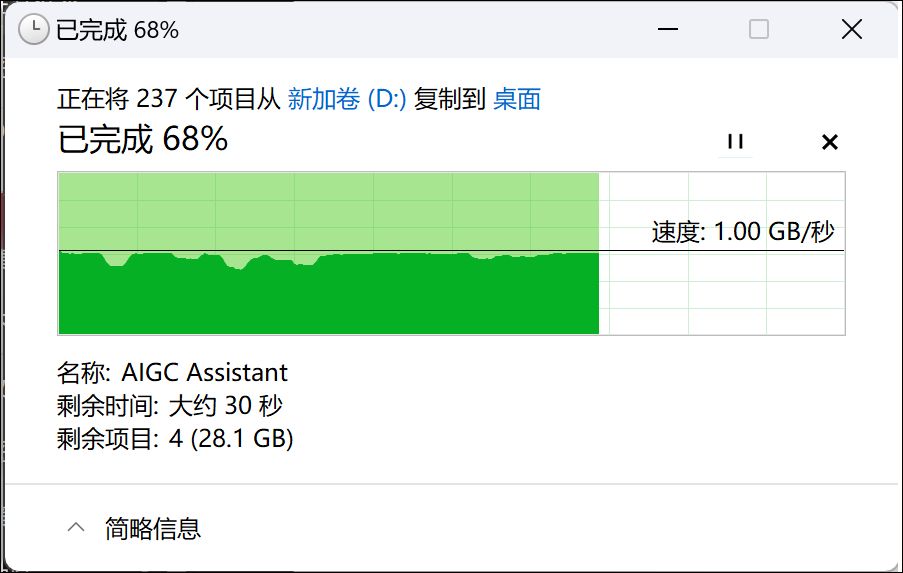Click the 剩余项目 4 (28.1 GB) line

(175, 438)
